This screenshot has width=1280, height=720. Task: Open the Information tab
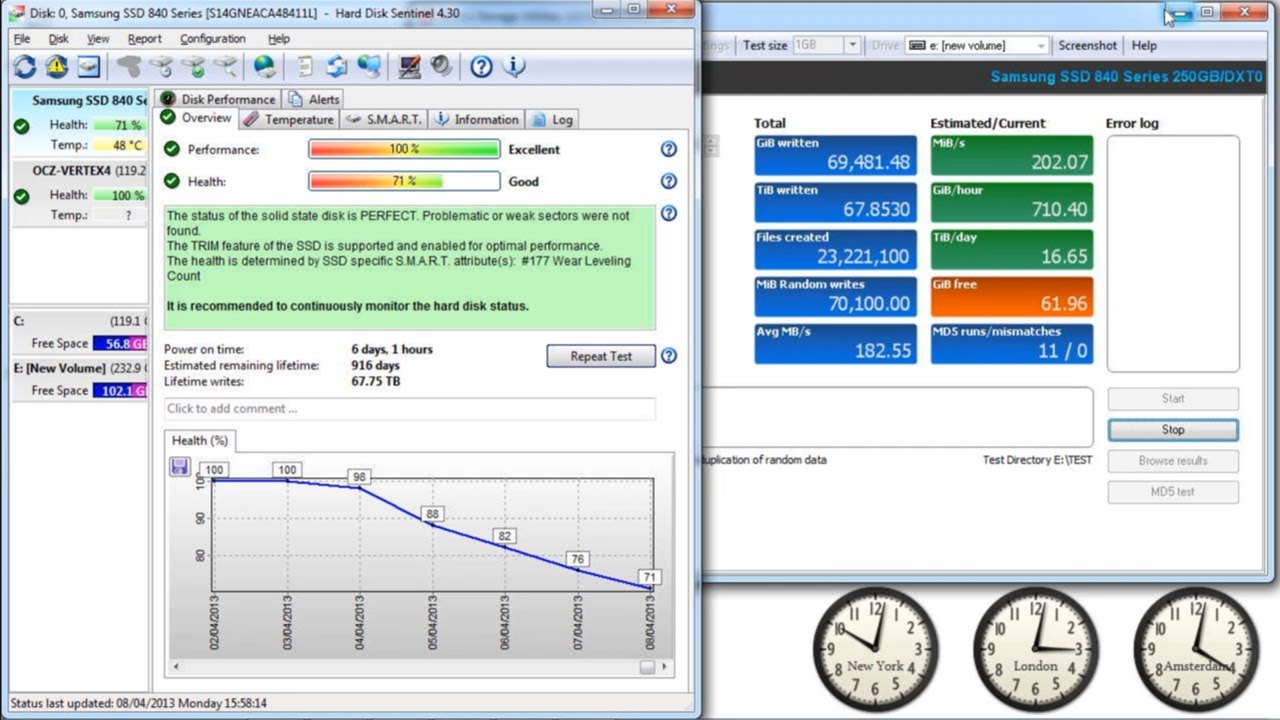(x=476, y=119)
